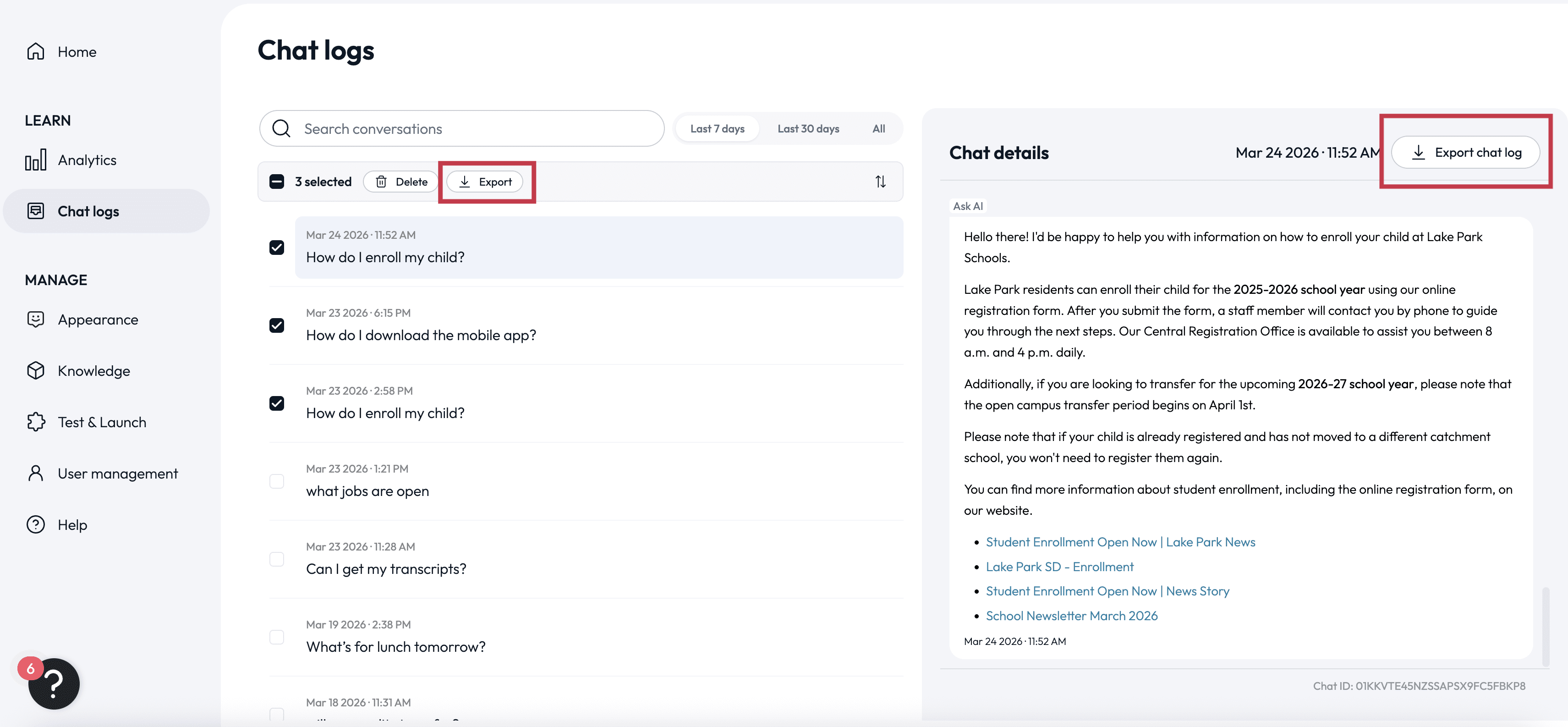Open the Chat logs page

tap(106, 211)
